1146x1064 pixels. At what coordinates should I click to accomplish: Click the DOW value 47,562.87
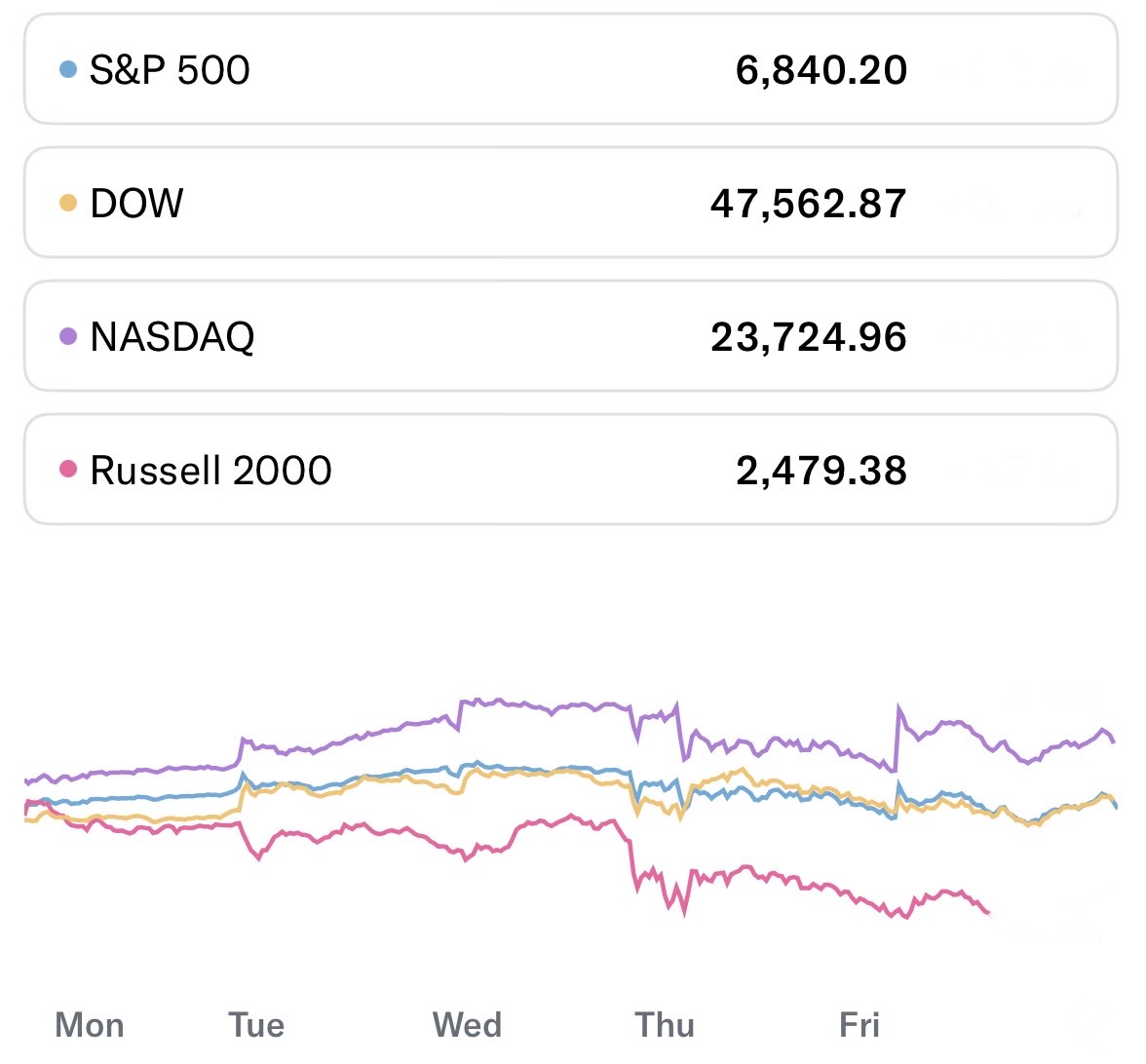(x=809, y=204)
